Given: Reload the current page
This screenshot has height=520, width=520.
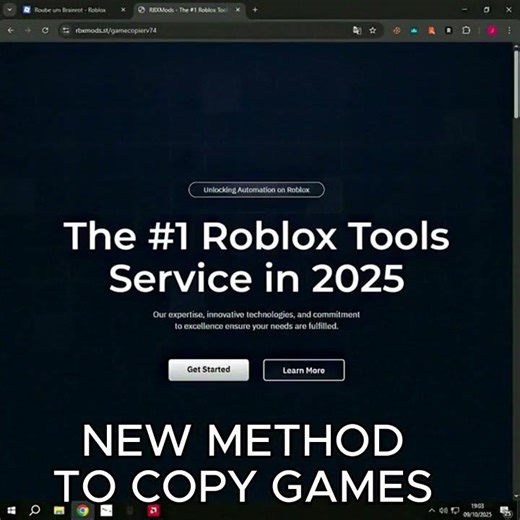Looking at the screenshot, I should click(x=45, y=30).
